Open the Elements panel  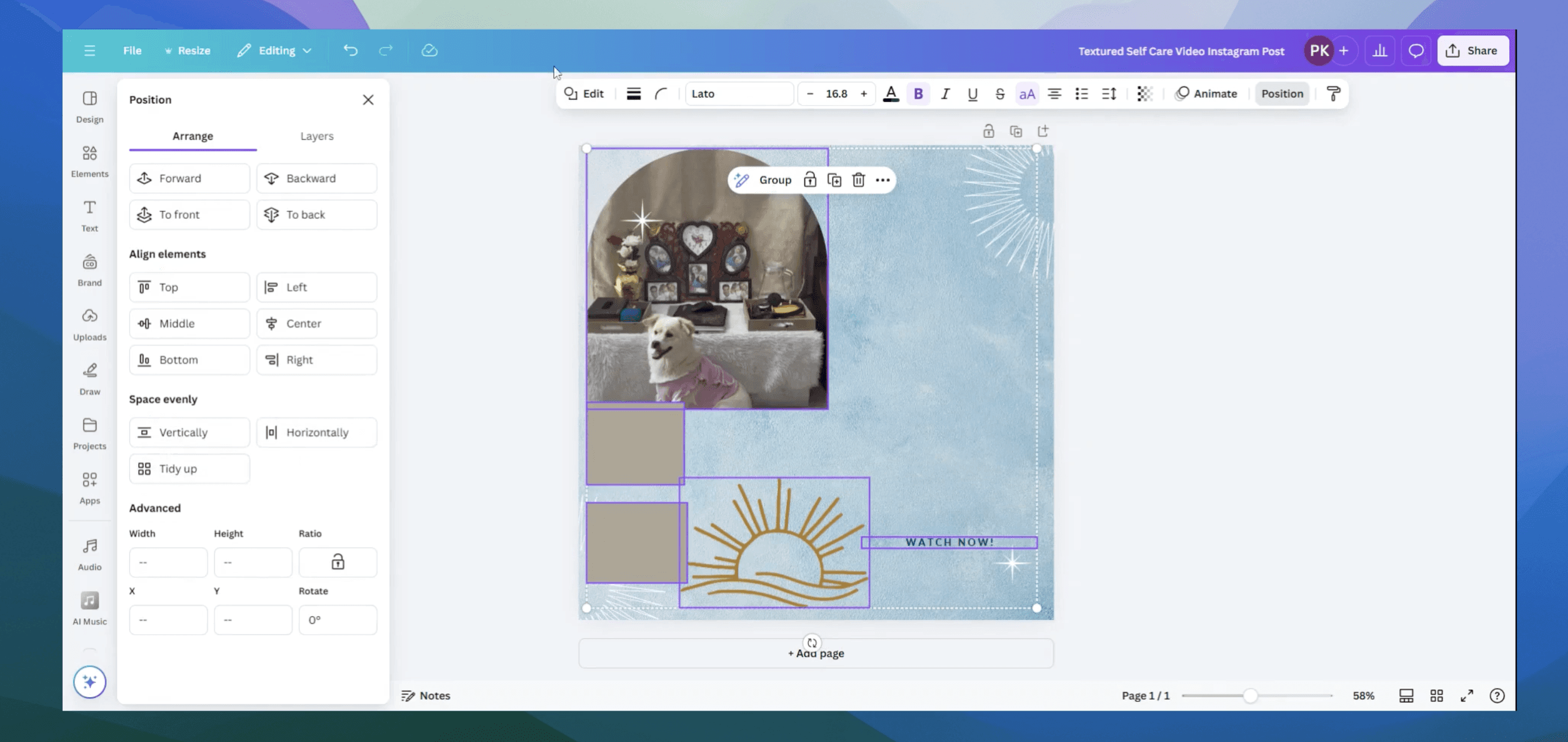pos(89,161)
